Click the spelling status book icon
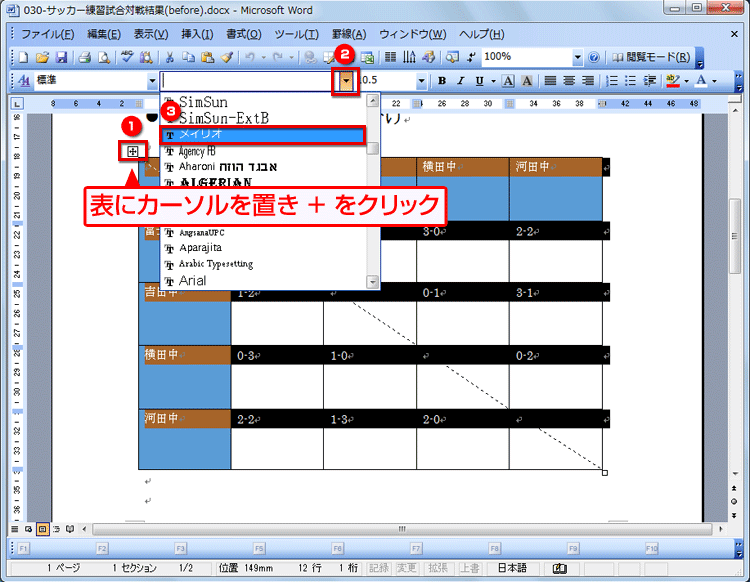 pyautogui.click(x=559, y=568)
